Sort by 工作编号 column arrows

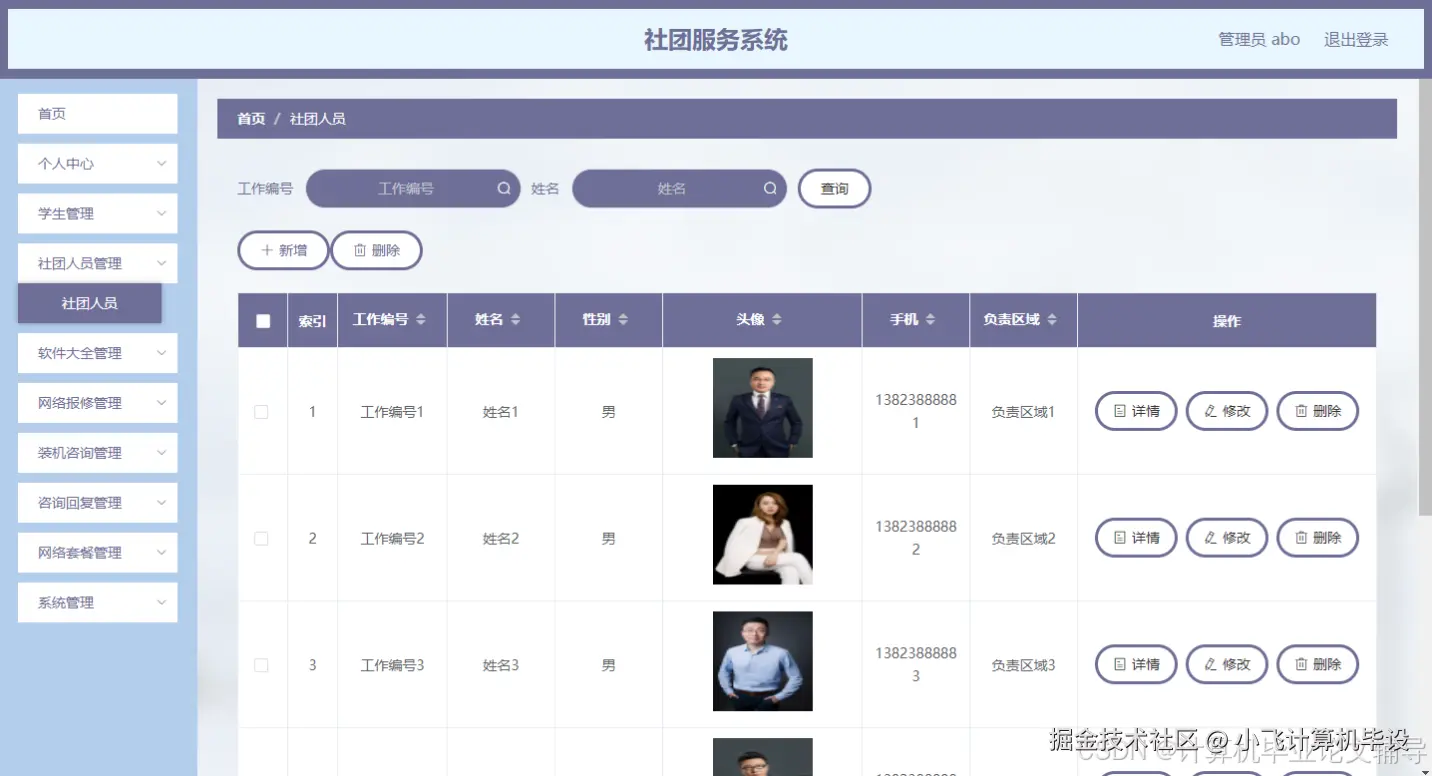coord(421,319)
